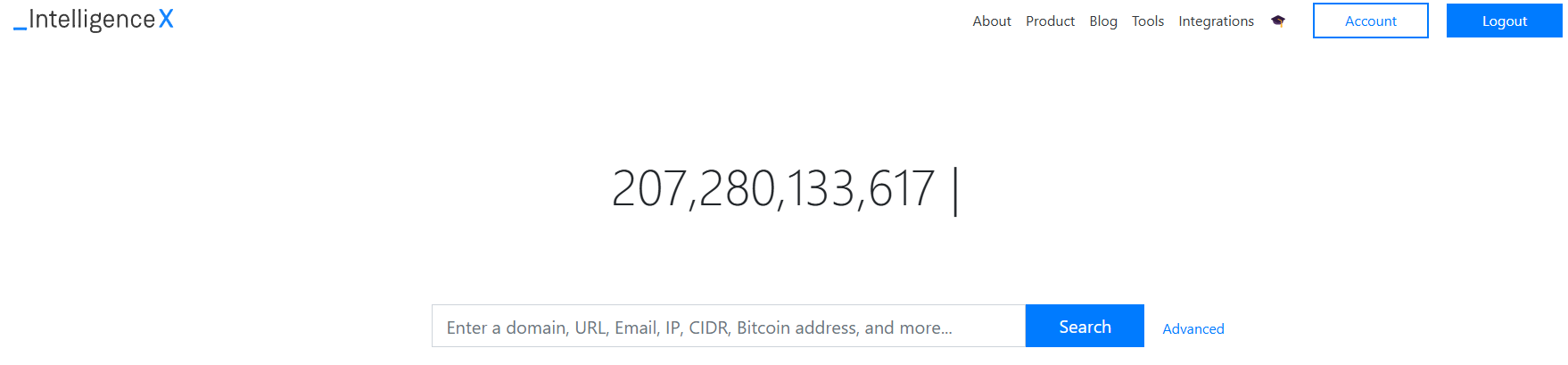Open the Integrations menu item
1568x365 pixels.
tap(1216, 21)
